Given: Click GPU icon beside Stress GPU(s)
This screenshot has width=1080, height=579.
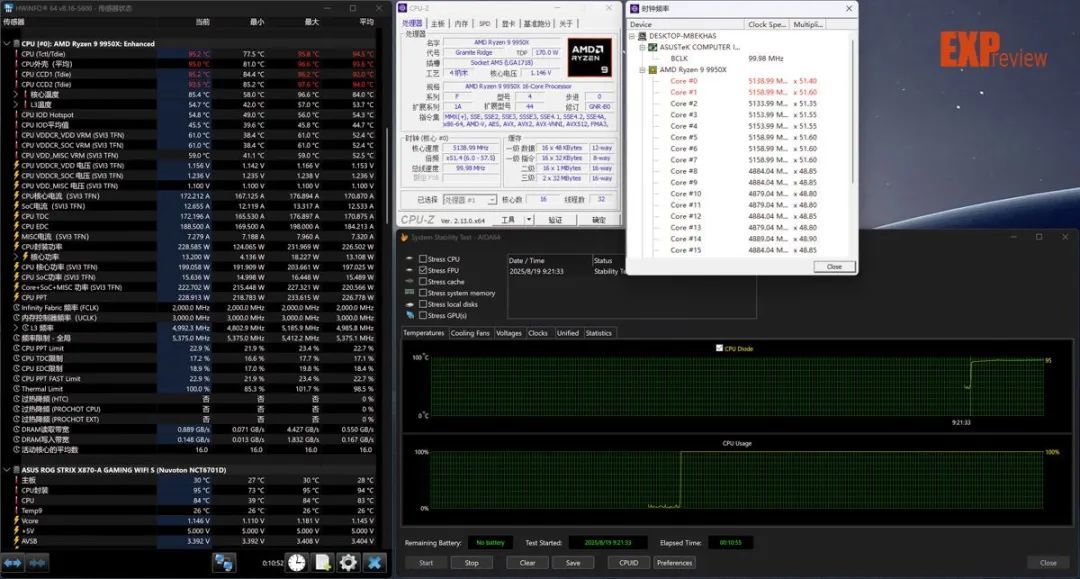Looking at the screenshot, I should [409, 315].
